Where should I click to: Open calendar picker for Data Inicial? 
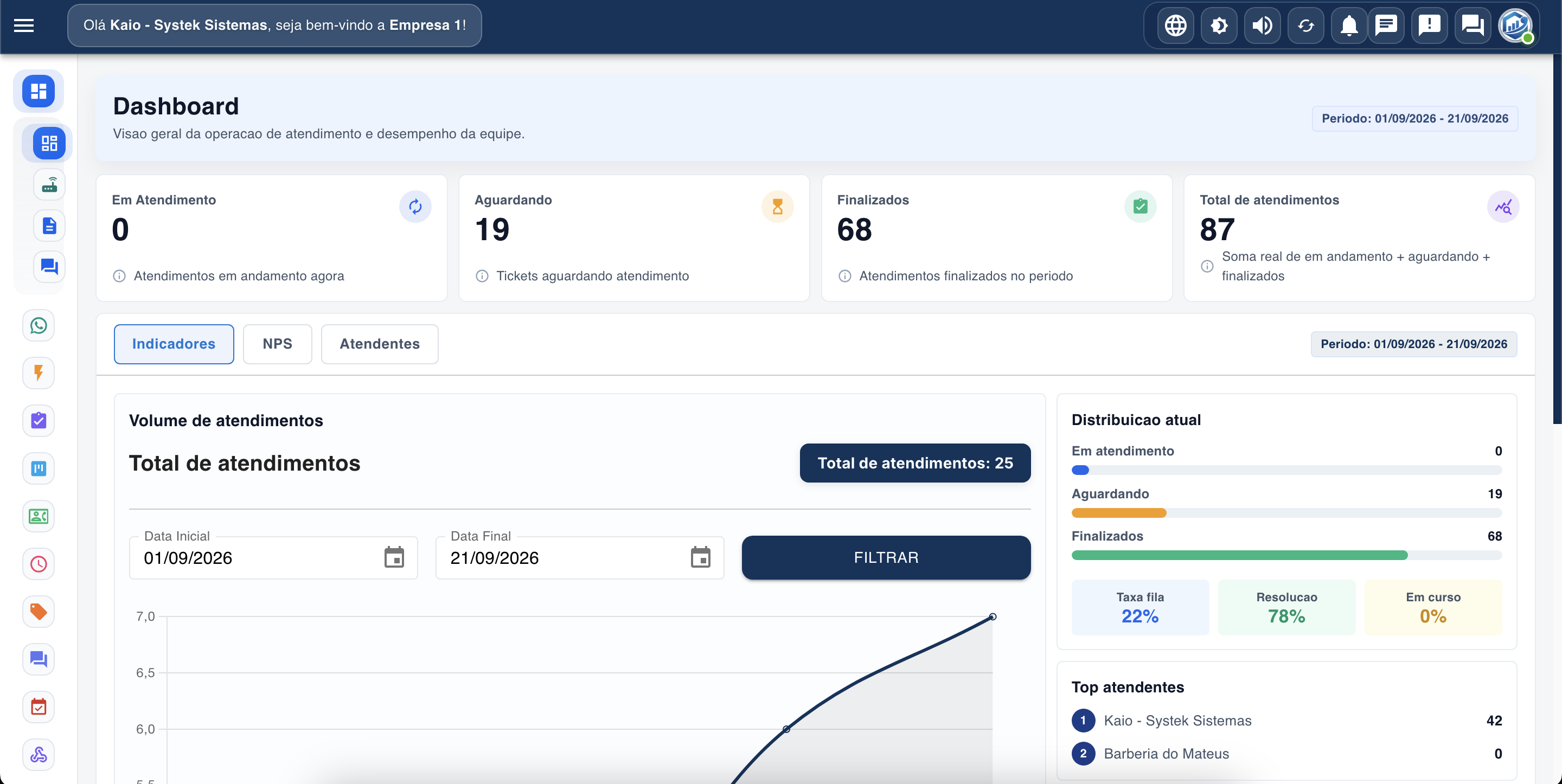click(394, 557)
